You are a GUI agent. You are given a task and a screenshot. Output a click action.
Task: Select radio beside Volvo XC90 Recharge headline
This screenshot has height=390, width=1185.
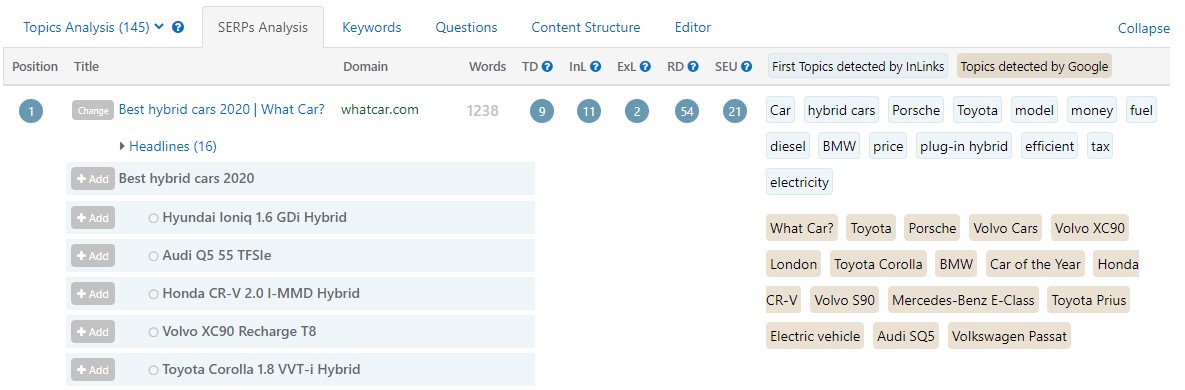pos(153,332)
